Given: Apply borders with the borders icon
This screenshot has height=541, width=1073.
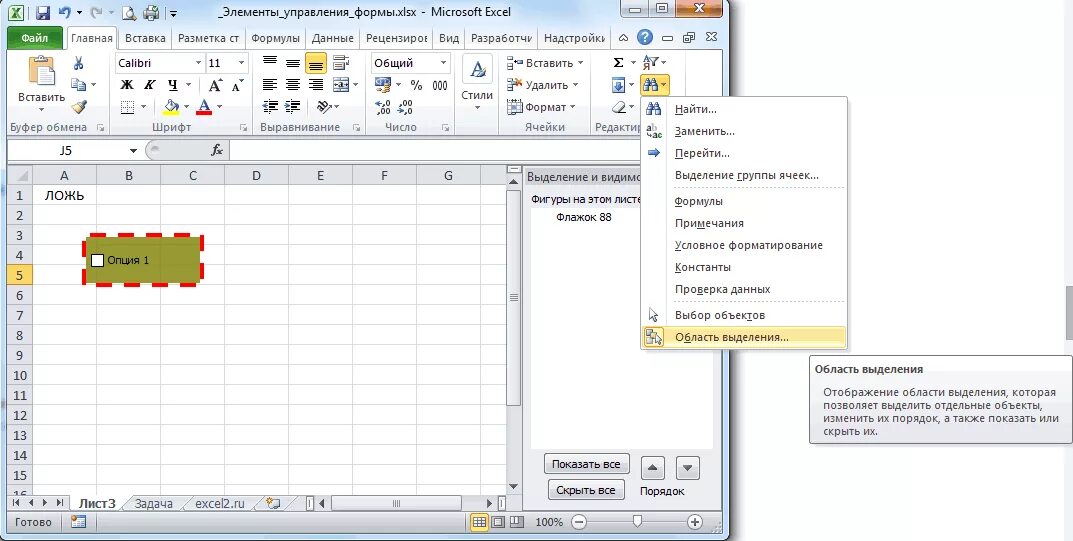Looking at the screenshot, I should pos(127,107).
